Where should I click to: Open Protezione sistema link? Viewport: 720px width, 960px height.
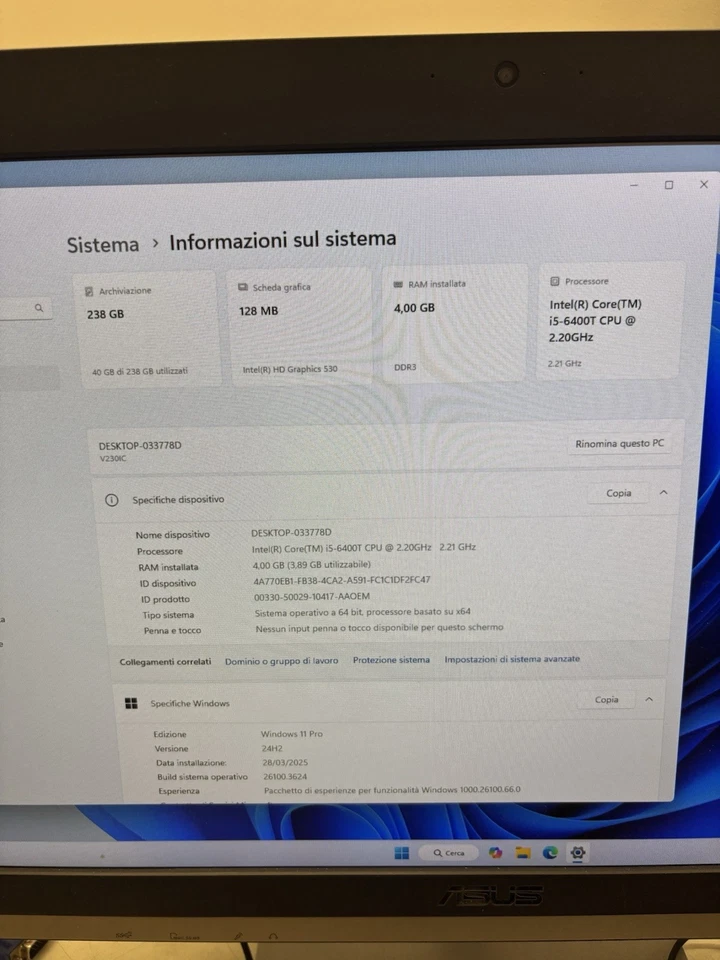[391, 660]
